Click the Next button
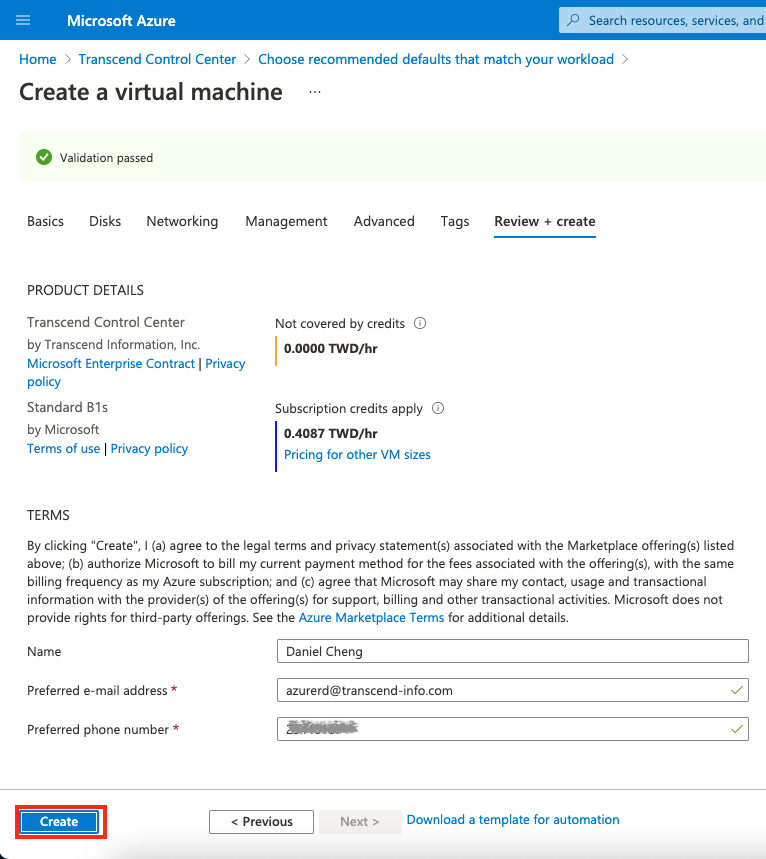The height and width of the screenshot is (859, 766). tap(360, 822)
